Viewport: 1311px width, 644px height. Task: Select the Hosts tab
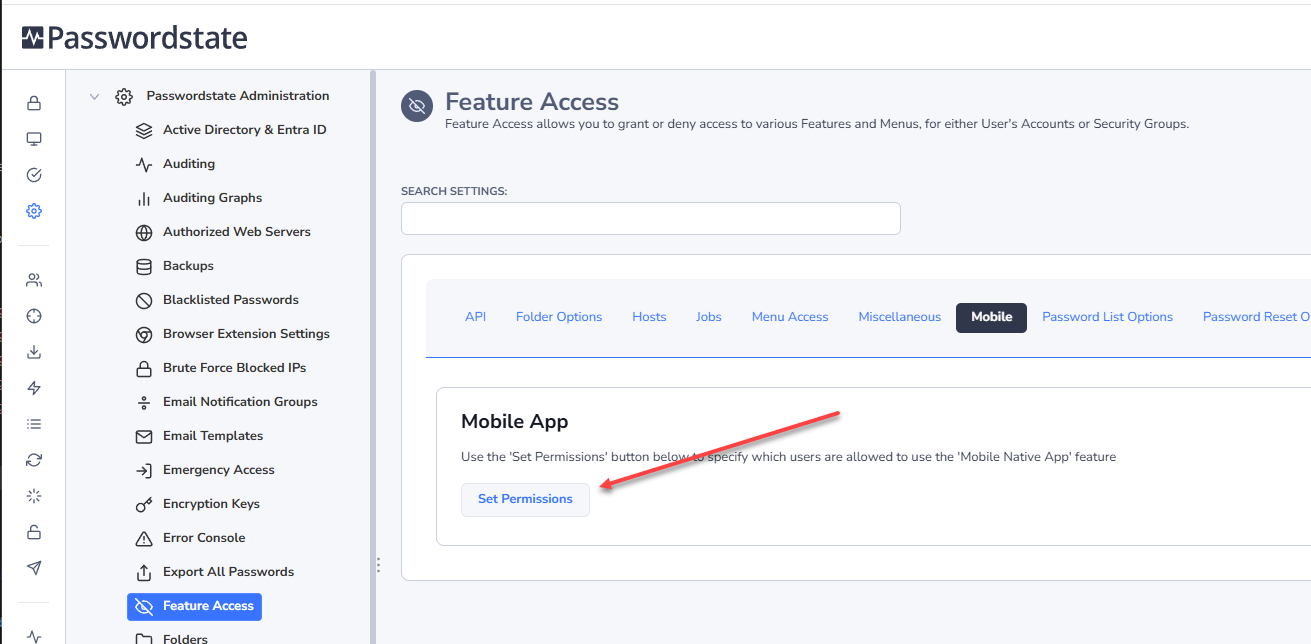(649, 317)
